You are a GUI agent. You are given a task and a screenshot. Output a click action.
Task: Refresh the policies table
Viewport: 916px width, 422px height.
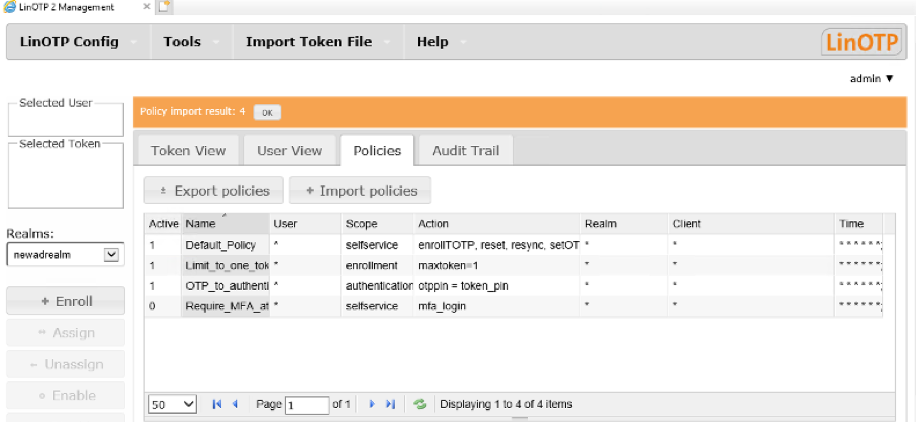(419, 404)
